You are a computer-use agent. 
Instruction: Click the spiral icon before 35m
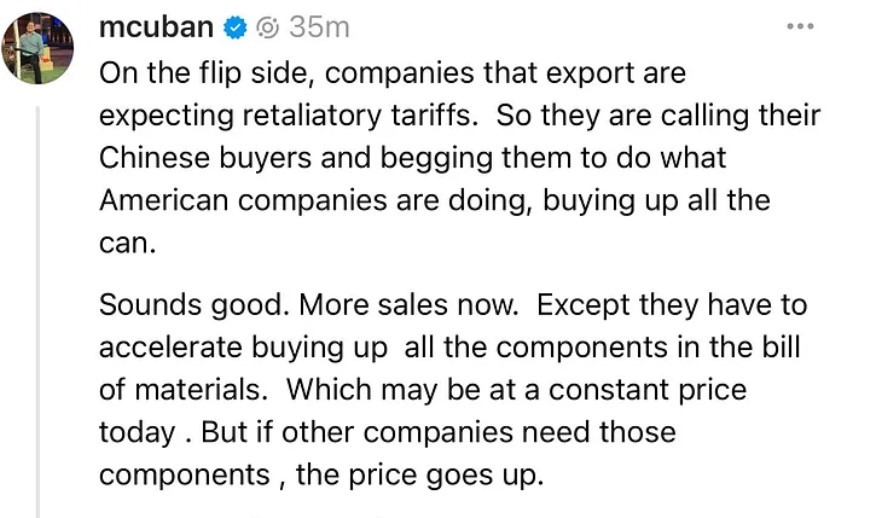(268, 28)
